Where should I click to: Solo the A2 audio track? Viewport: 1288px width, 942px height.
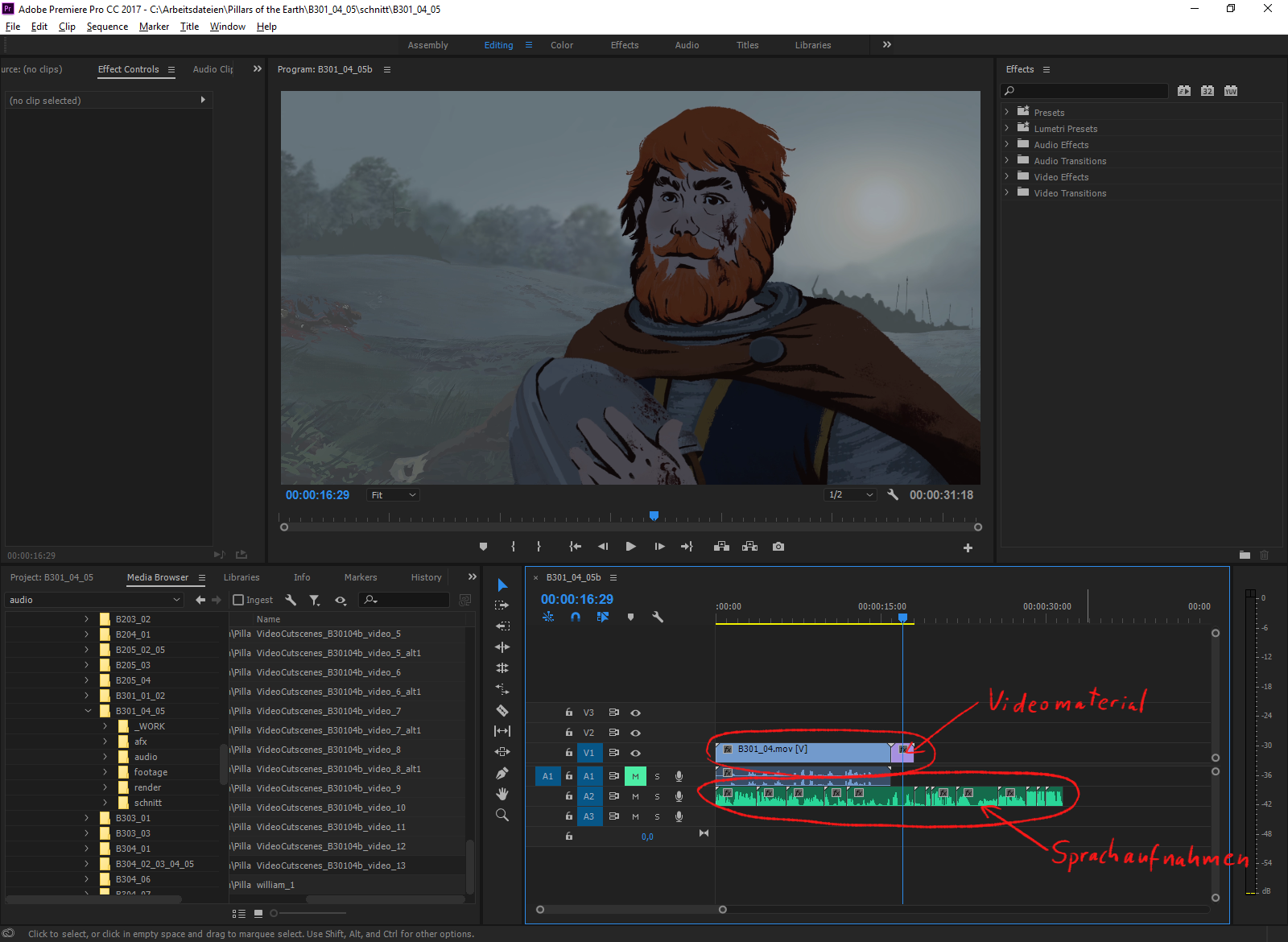point(657,796)
